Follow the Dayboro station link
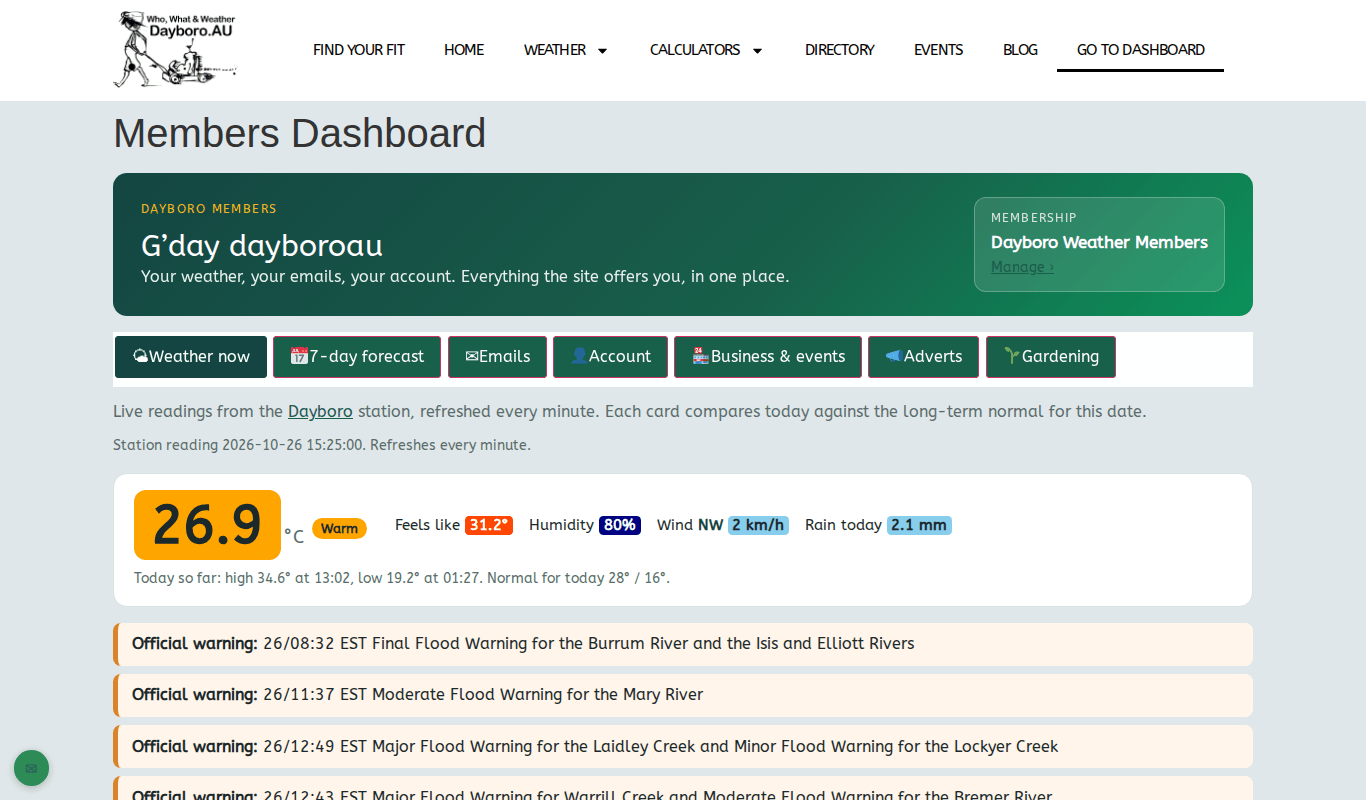1366x800 pixels. coord(320,411)
